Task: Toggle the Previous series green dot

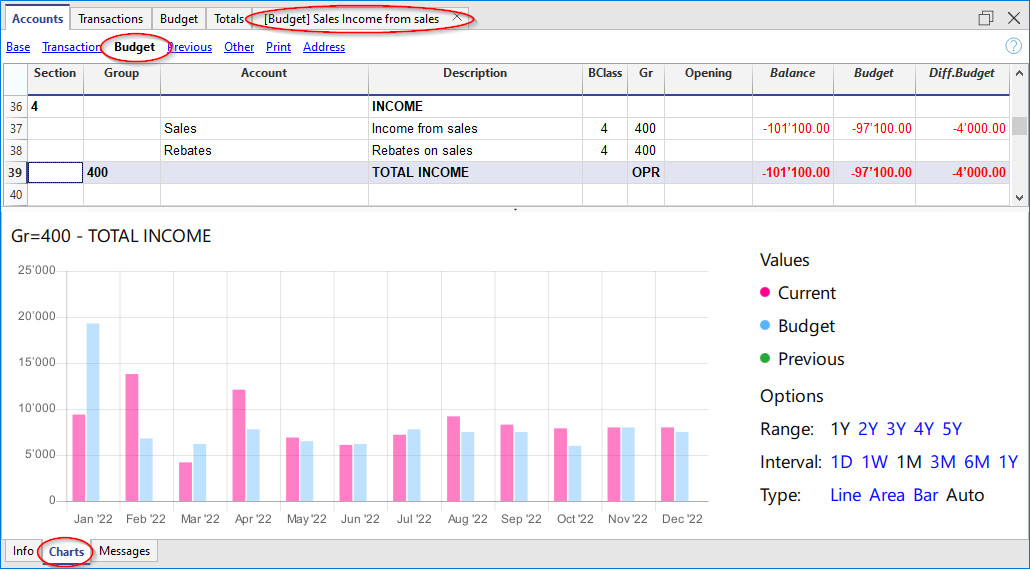Action: (765, 359)
